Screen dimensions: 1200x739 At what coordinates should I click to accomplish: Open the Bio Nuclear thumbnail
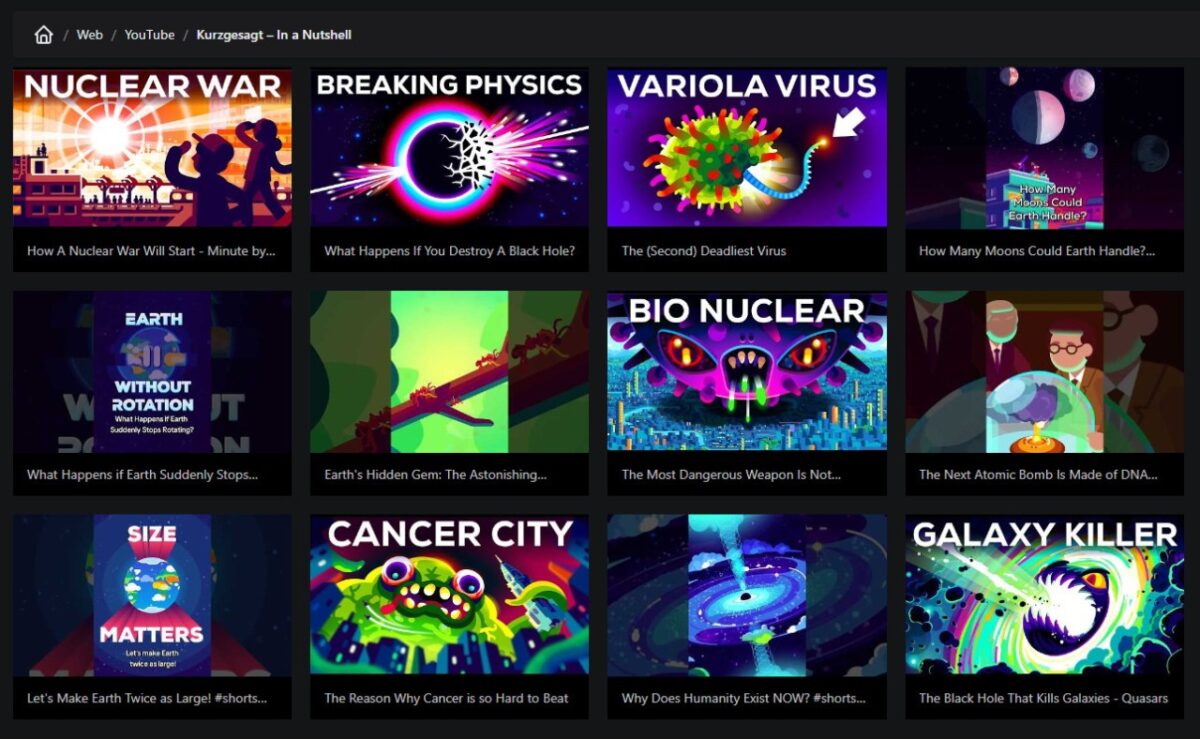(x=747, y=372)
